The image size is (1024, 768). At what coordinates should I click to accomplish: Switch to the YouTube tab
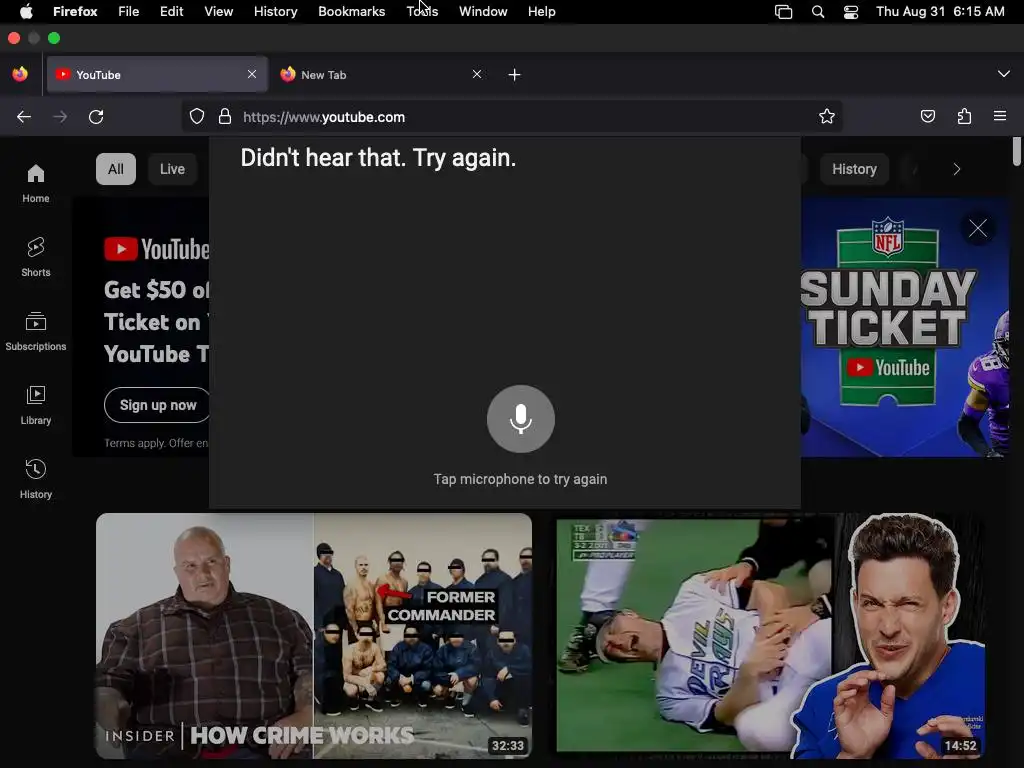click(x=157, y=74)
